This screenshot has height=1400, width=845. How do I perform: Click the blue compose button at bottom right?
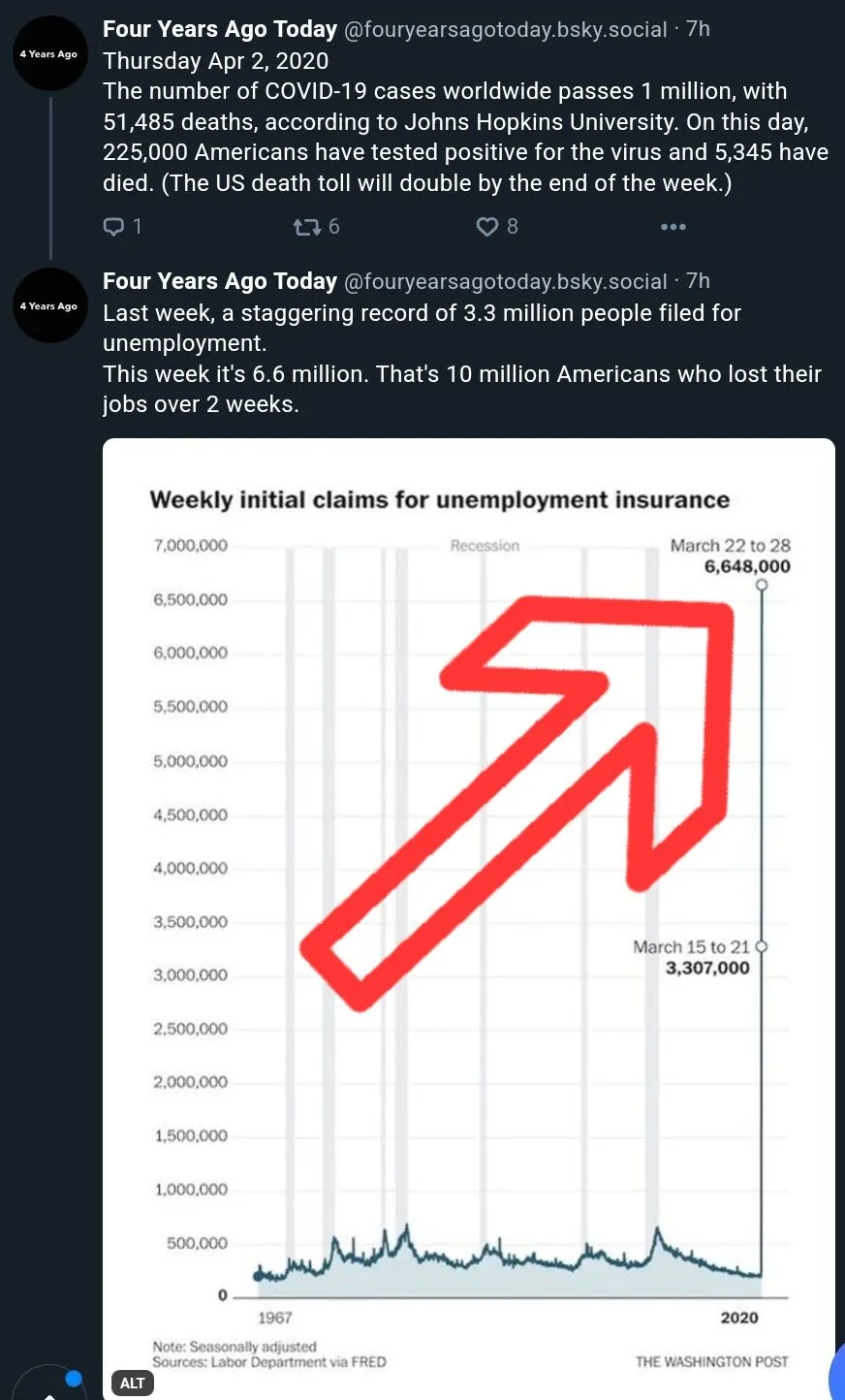click(x=837, y=1377)
